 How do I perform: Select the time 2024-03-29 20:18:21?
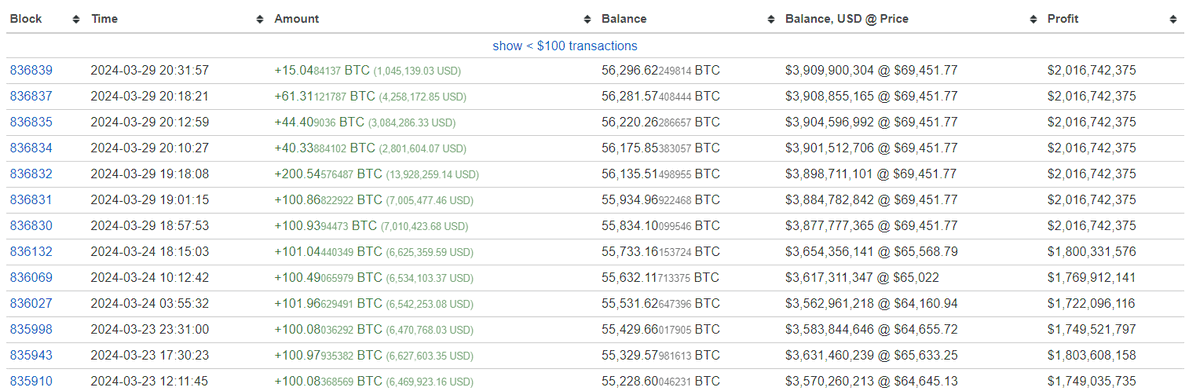150,97
